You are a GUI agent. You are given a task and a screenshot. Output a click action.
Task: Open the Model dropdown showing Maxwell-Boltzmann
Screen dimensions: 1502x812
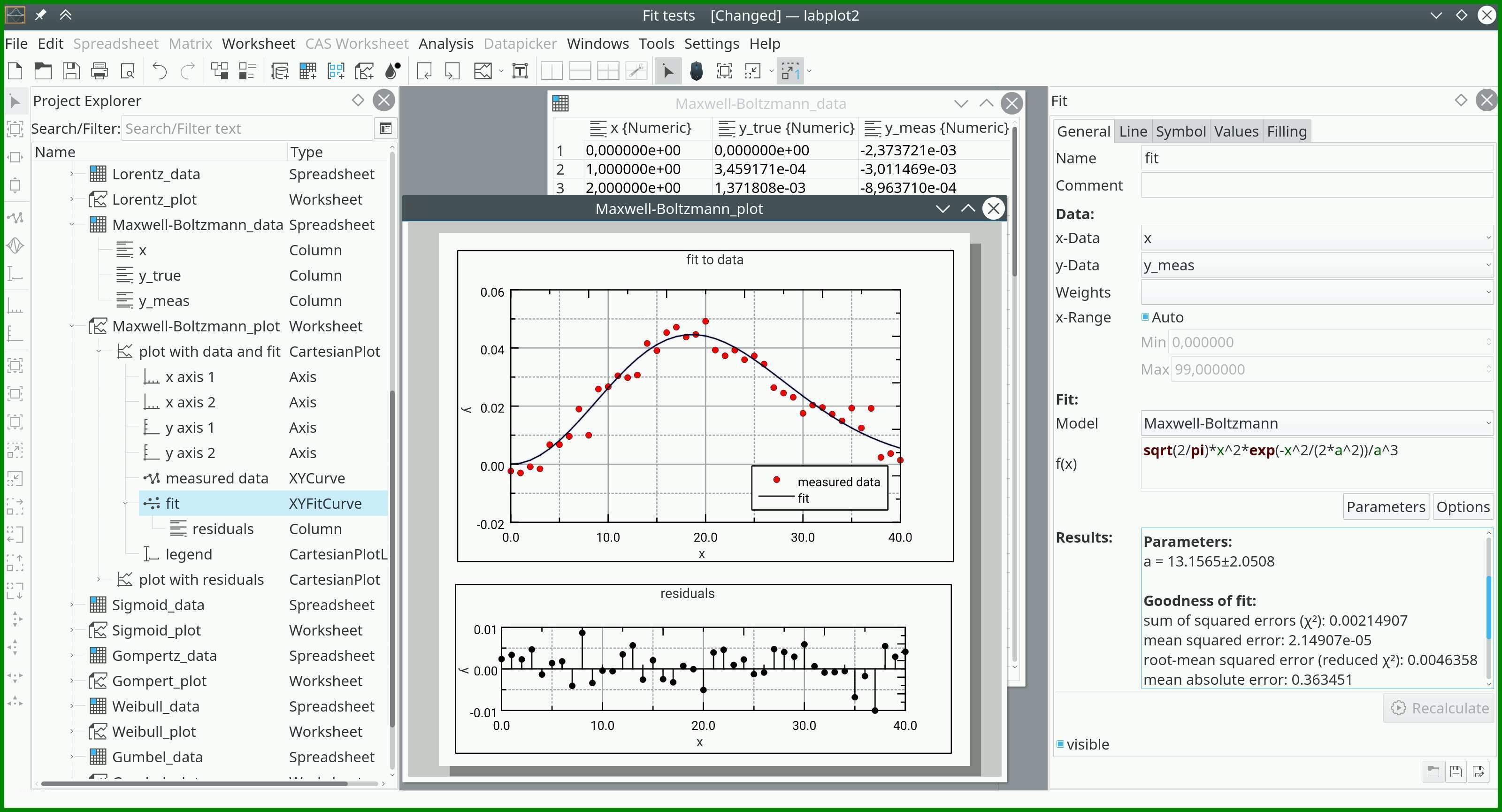[x=1317, y=423]
